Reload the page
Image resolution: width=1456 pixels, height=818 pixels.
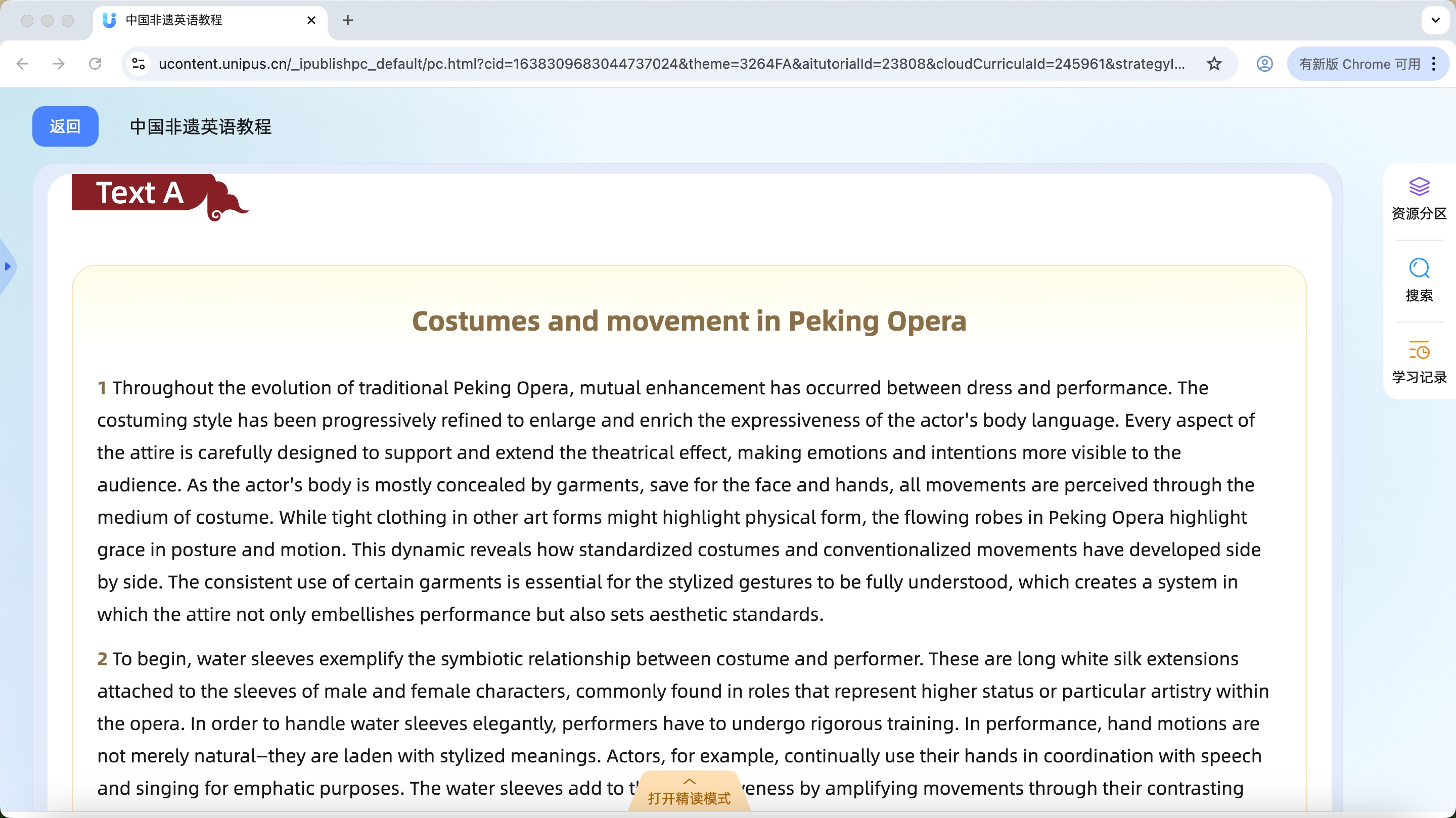point(95,64)
